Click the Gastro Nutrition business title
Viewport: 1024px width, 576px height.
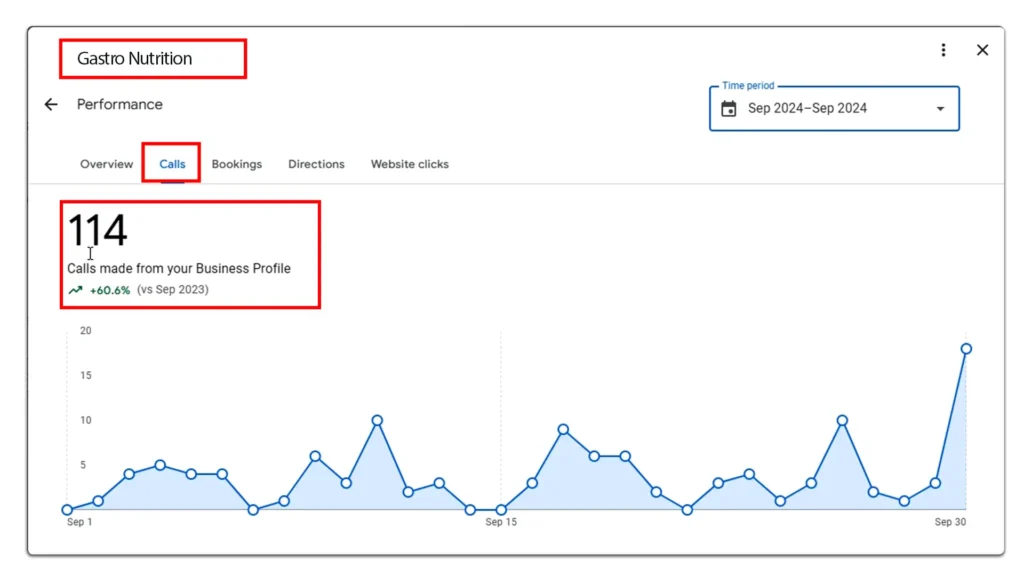[134, 59]
